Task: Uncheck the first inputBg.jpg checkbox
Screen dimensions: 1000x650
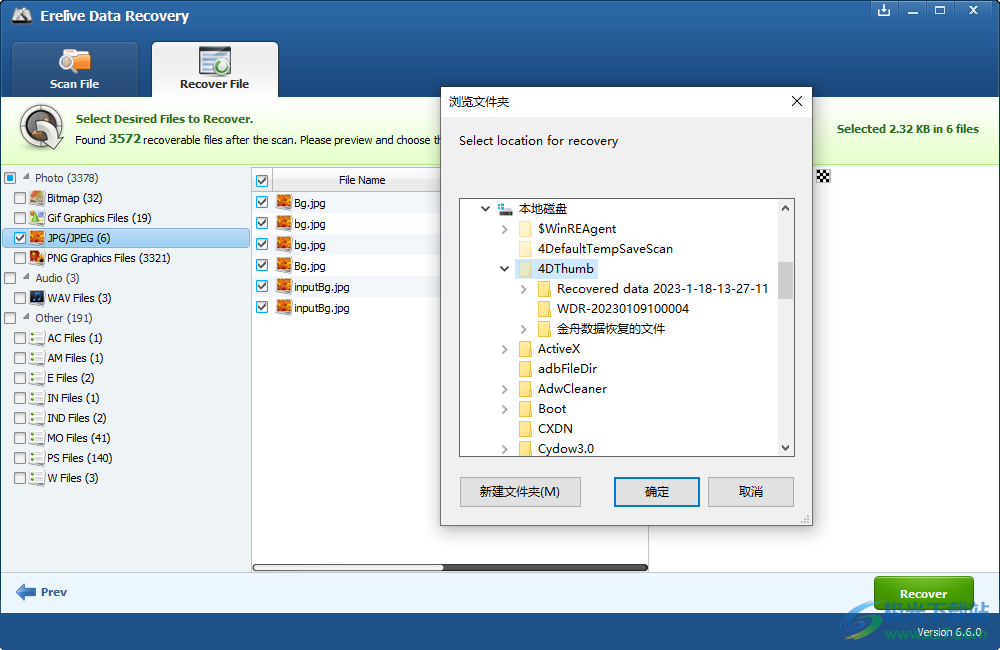Action: [x=261, y=286]
